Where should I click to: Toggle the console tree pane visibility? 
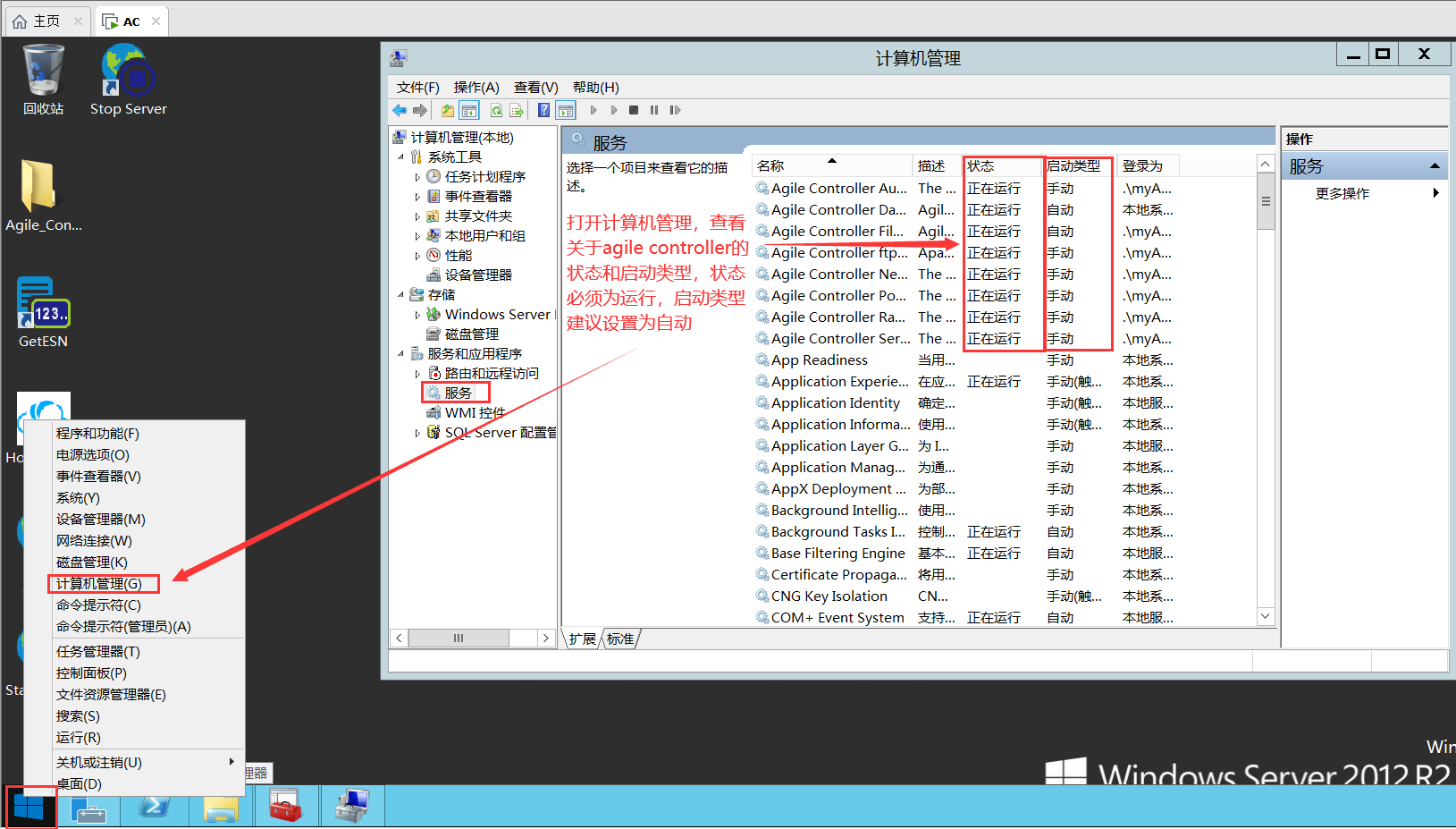point(469,109)
